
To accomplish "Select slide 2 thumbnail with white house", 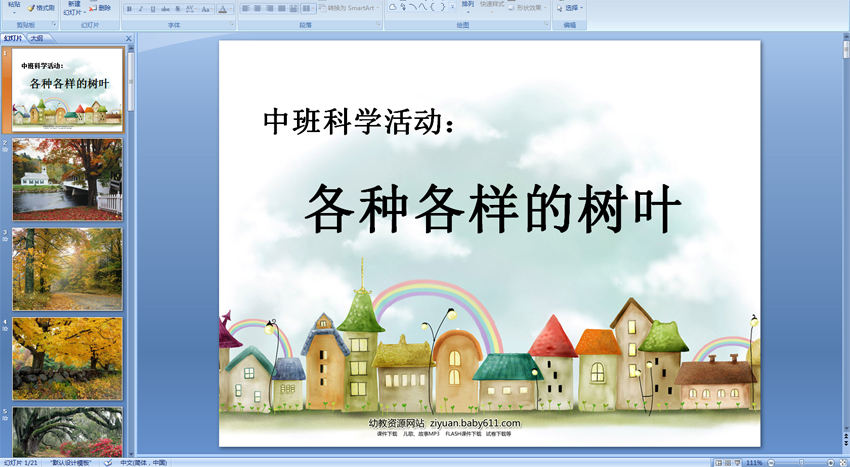I will [x=67, y=179].
